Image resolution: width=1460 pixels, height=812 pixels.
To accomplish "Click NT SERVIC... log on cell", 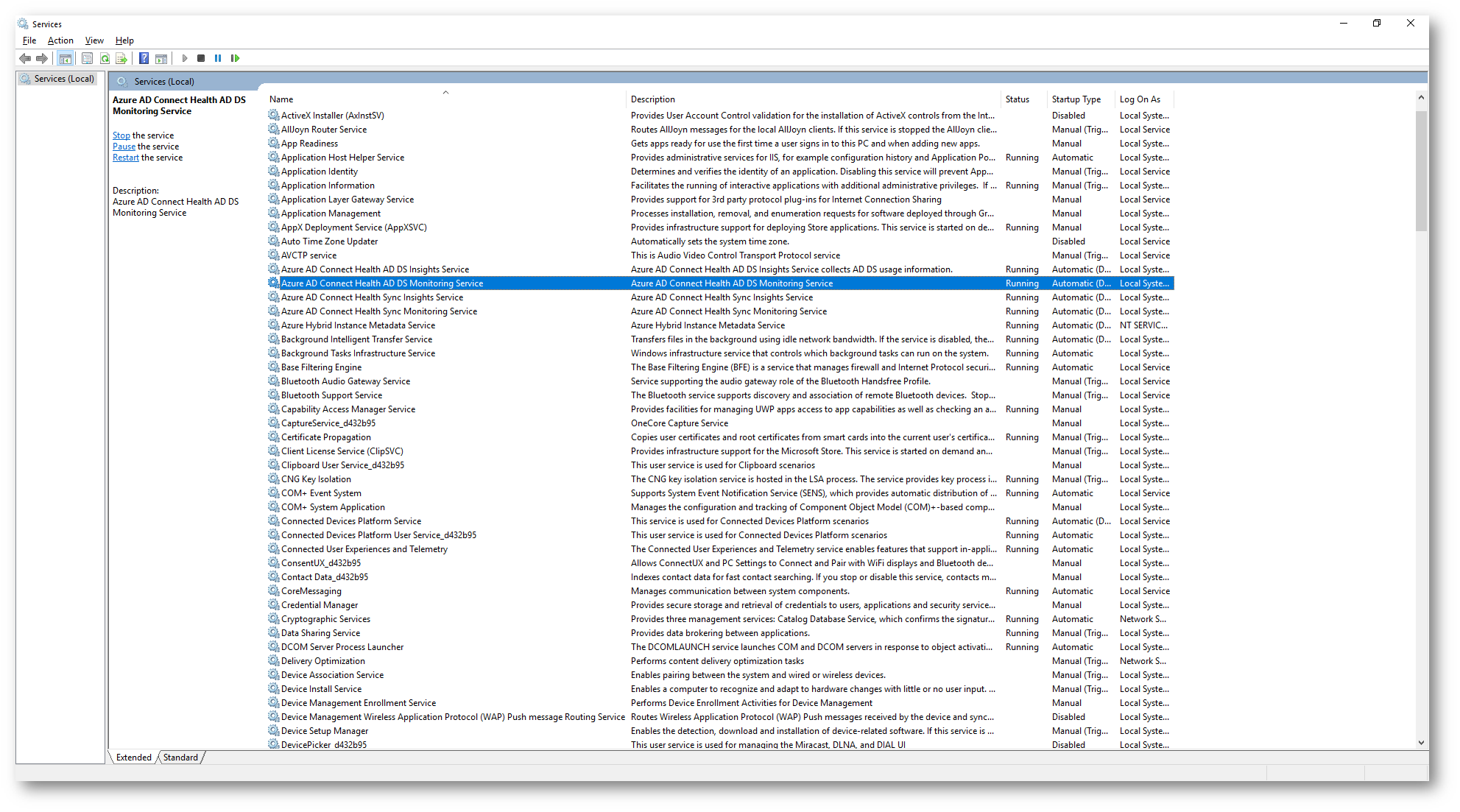I will [x=1143, y=325].
